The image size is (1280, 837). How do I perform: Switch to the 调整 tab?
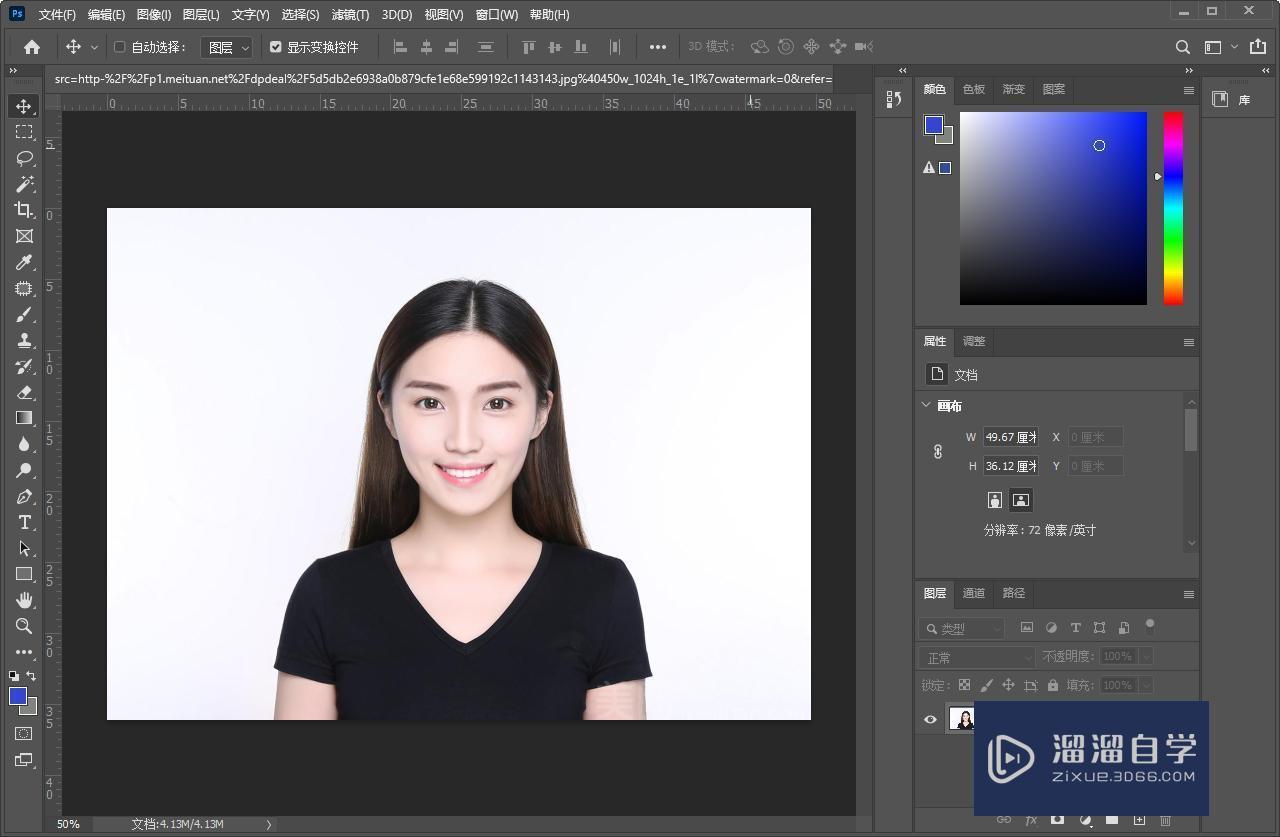coord(974,341)
